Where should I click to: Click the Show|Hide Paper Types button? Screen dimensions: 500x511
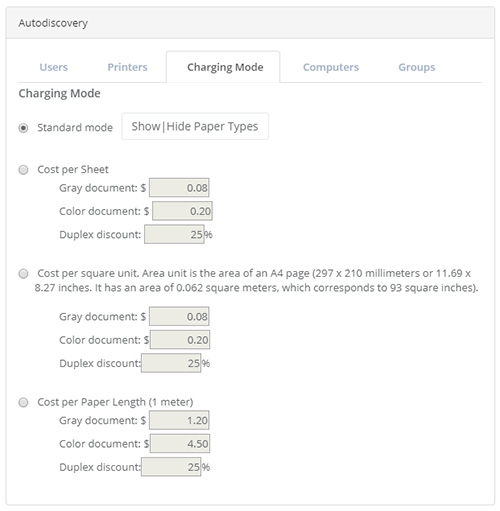(x=195, y=127)
